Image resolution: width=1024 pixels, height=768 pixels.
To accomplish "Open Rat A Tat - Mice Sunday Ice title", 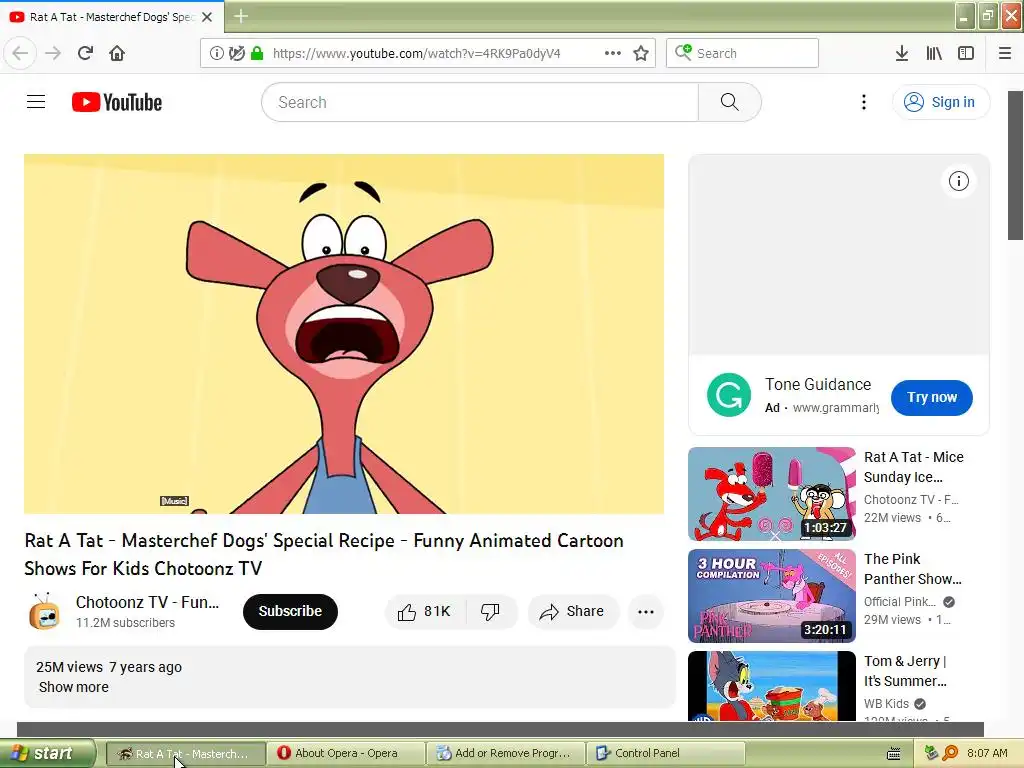I will click(914, 467).
